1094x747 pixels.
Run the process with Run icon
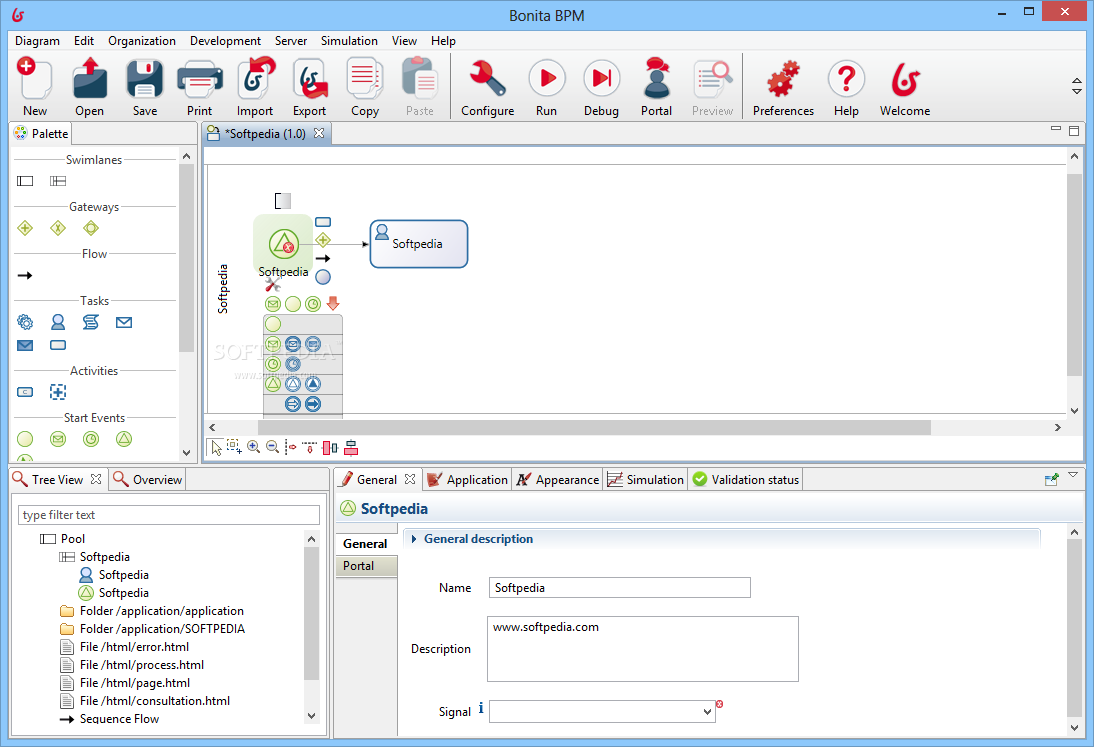pos(546,78)
